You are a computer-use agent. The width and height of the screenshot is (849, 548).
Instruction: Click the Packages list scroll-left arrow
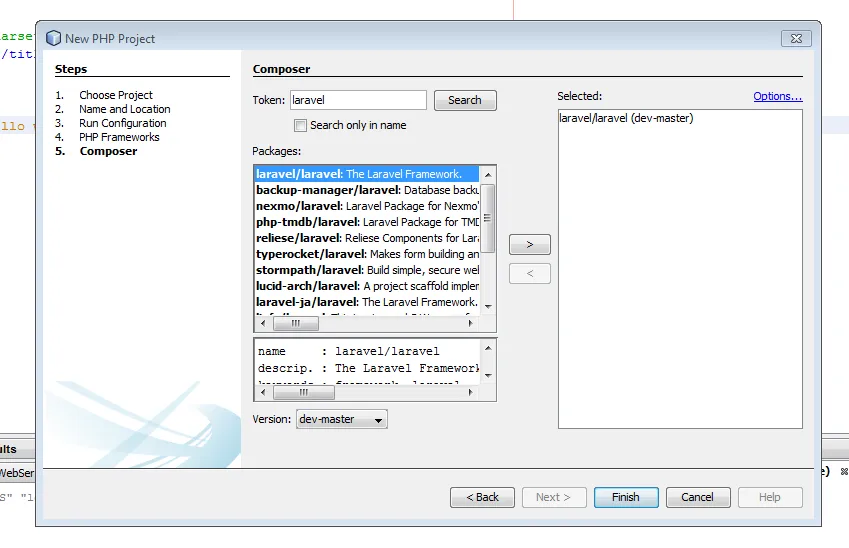tap(263, 323)
